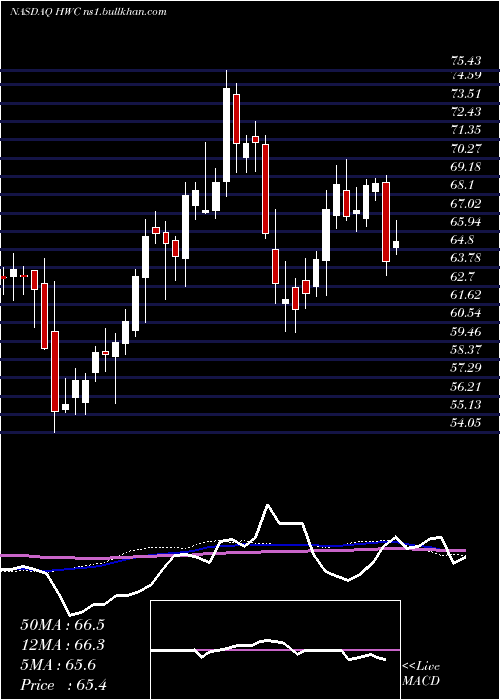Select the 55.13 price axis label

tap(464, 404)
